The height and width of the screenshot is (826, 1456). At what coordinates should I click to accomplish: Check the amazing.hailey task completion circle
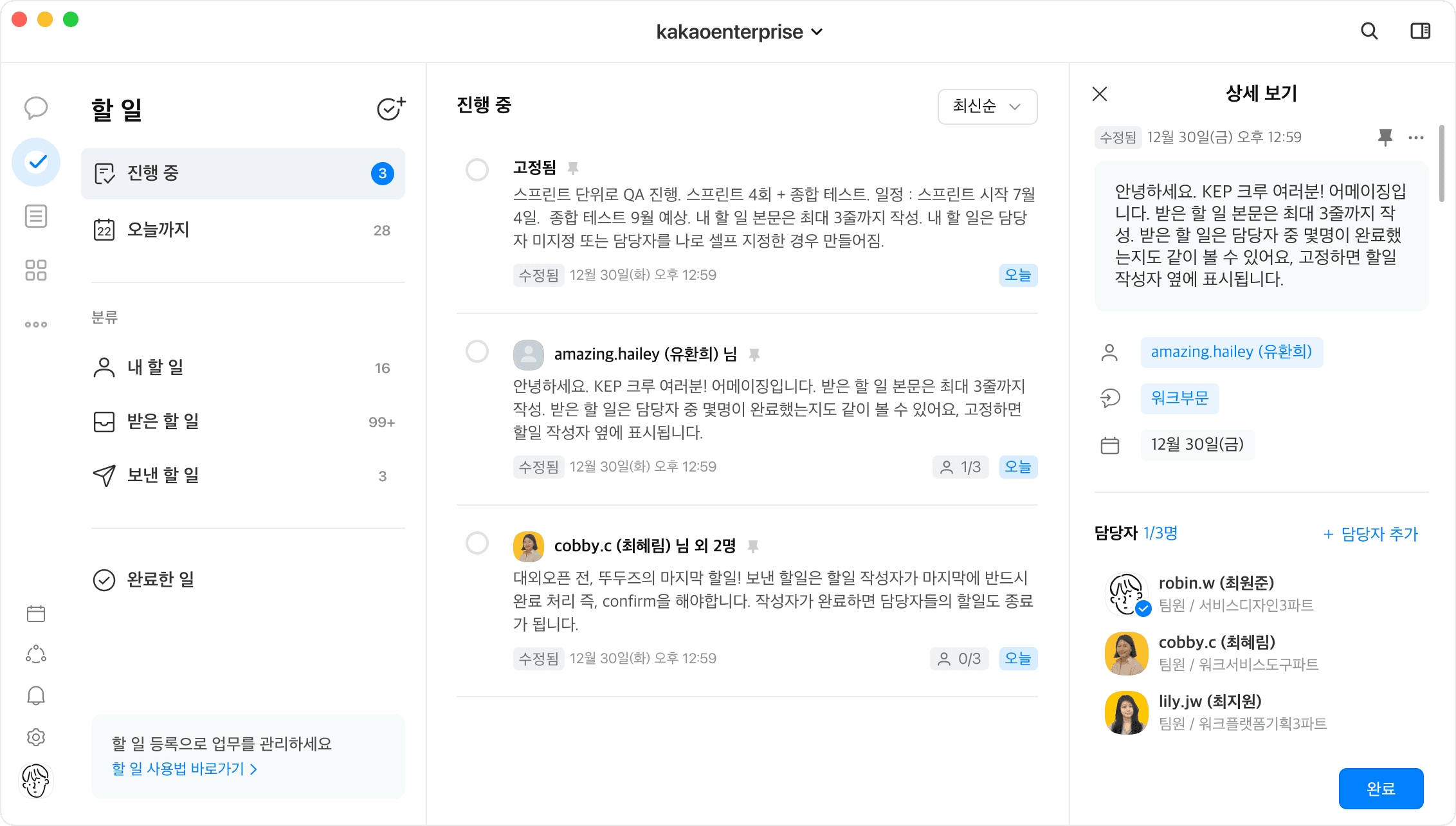[477, 351]
